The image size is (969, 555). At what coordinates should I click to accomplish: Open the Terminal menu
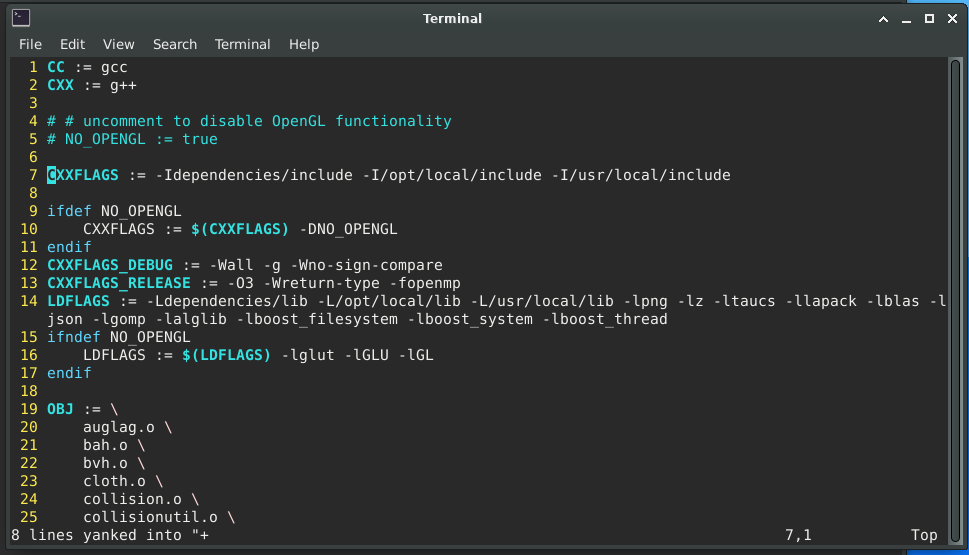(x=242, y=44)
